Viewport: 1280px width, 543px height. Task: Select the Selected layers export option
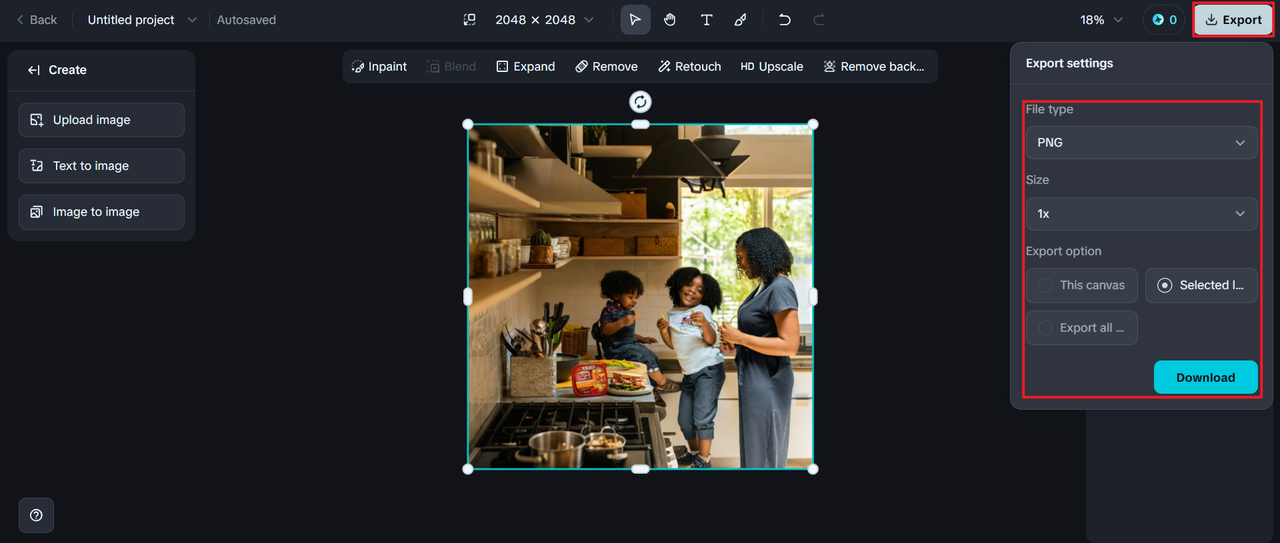pyautogui.click(x=1201, y=285)
